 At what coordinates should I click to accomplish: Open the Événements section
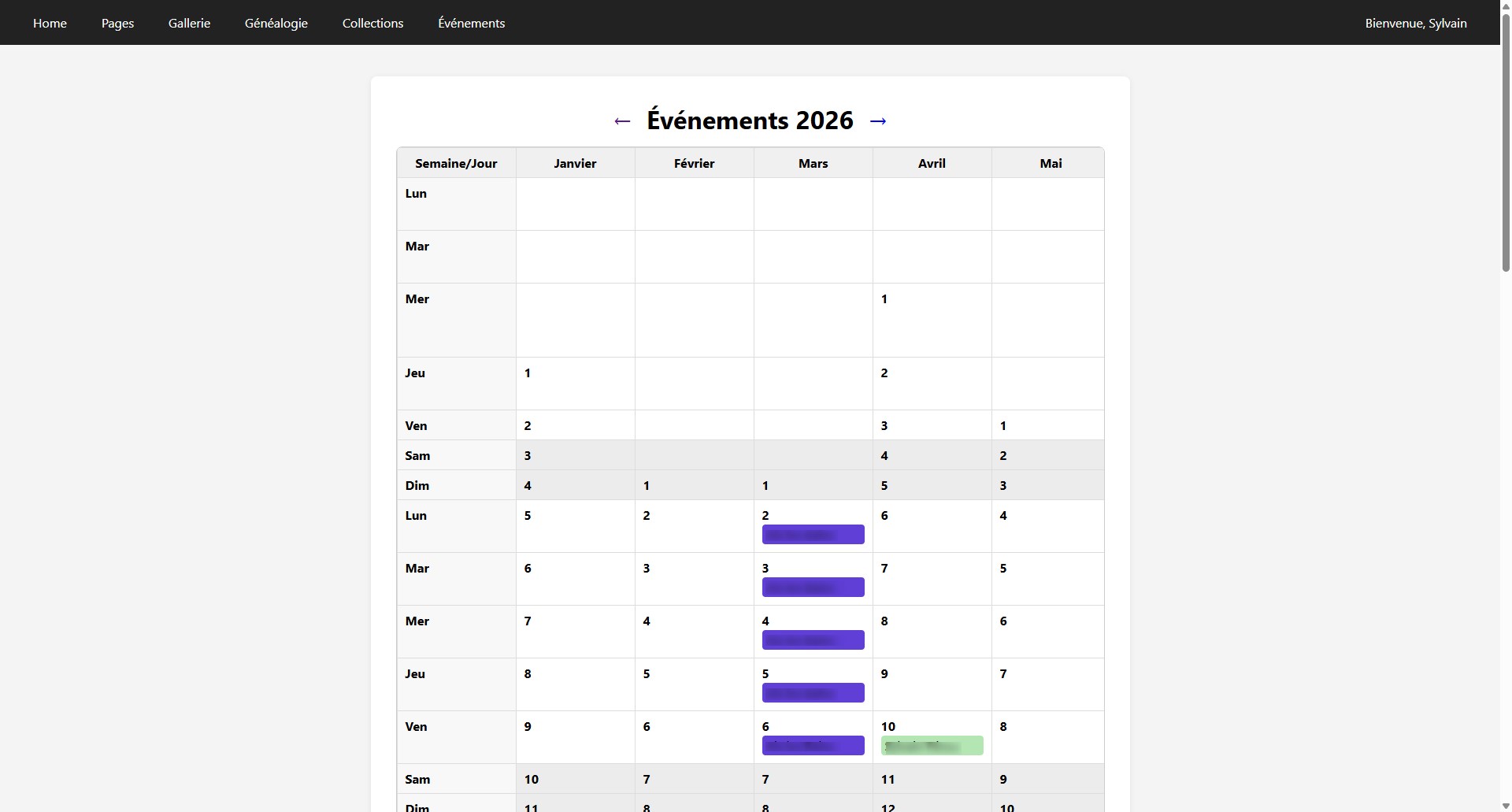click(471, 23)
